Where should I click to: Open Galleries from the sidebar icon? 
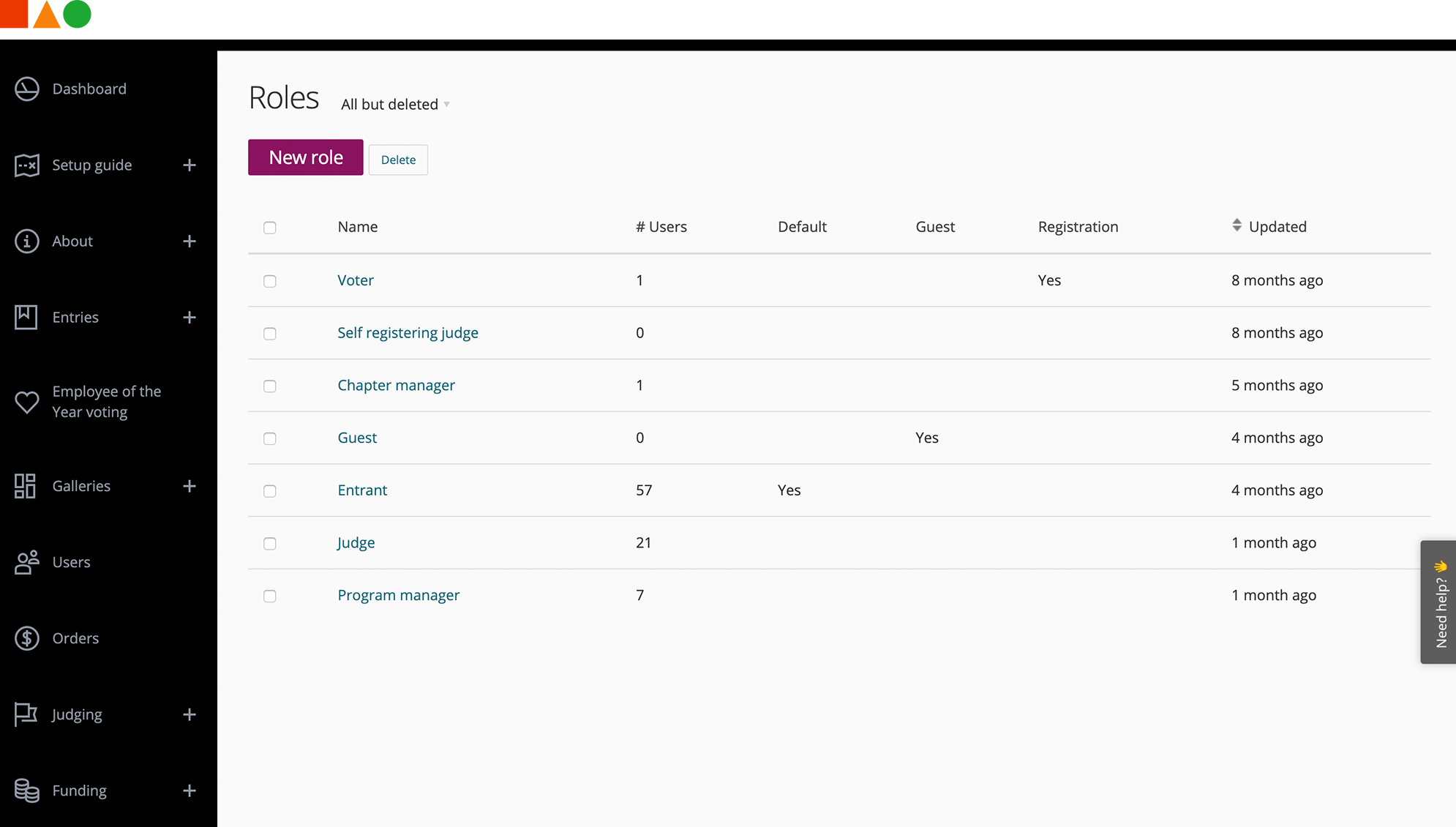coord(24,485)
